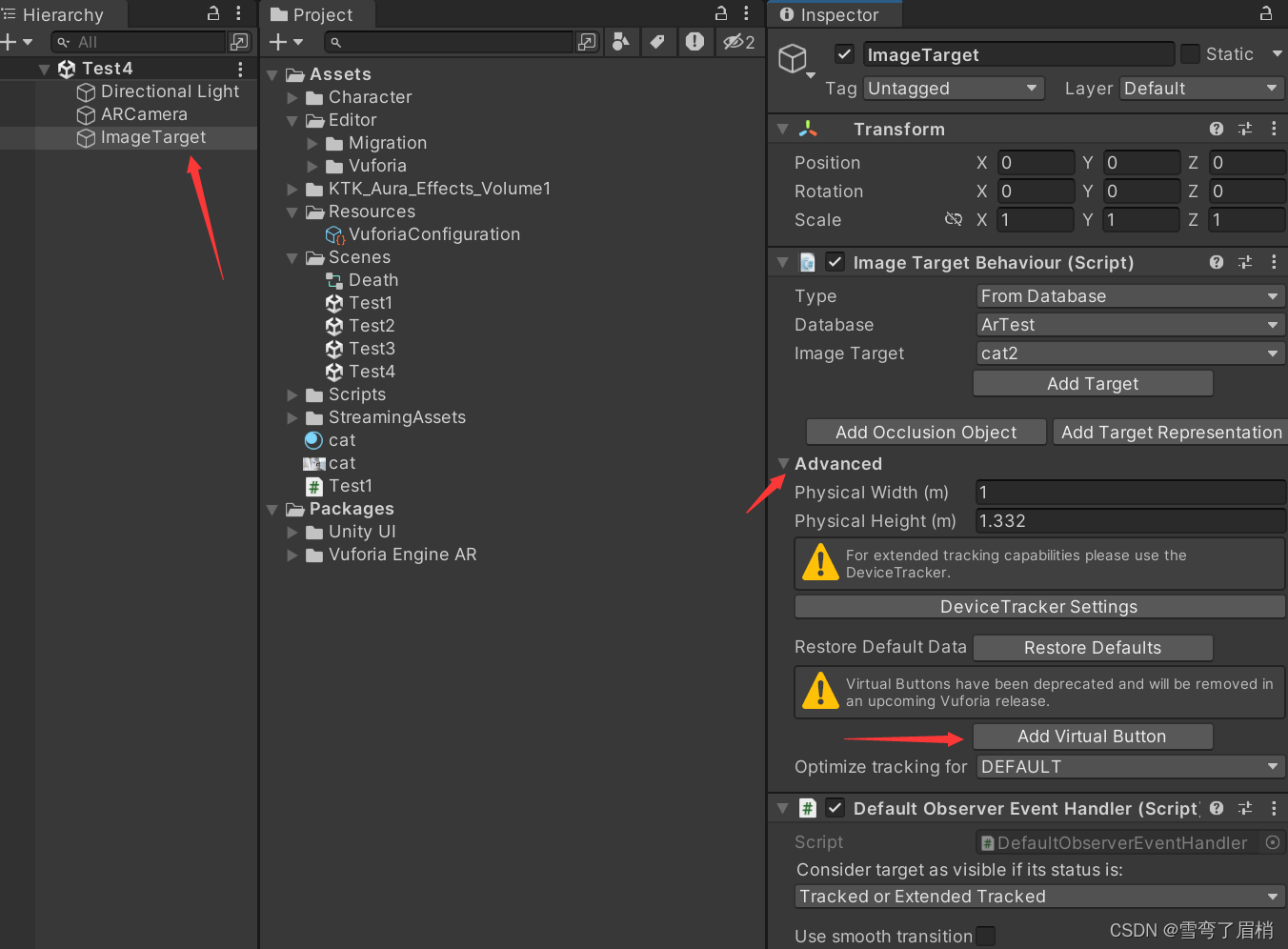Toggle the ImageTarget active checkbox
The width and height of the screenshot is (1288, 949).
[x=844, y=54]
